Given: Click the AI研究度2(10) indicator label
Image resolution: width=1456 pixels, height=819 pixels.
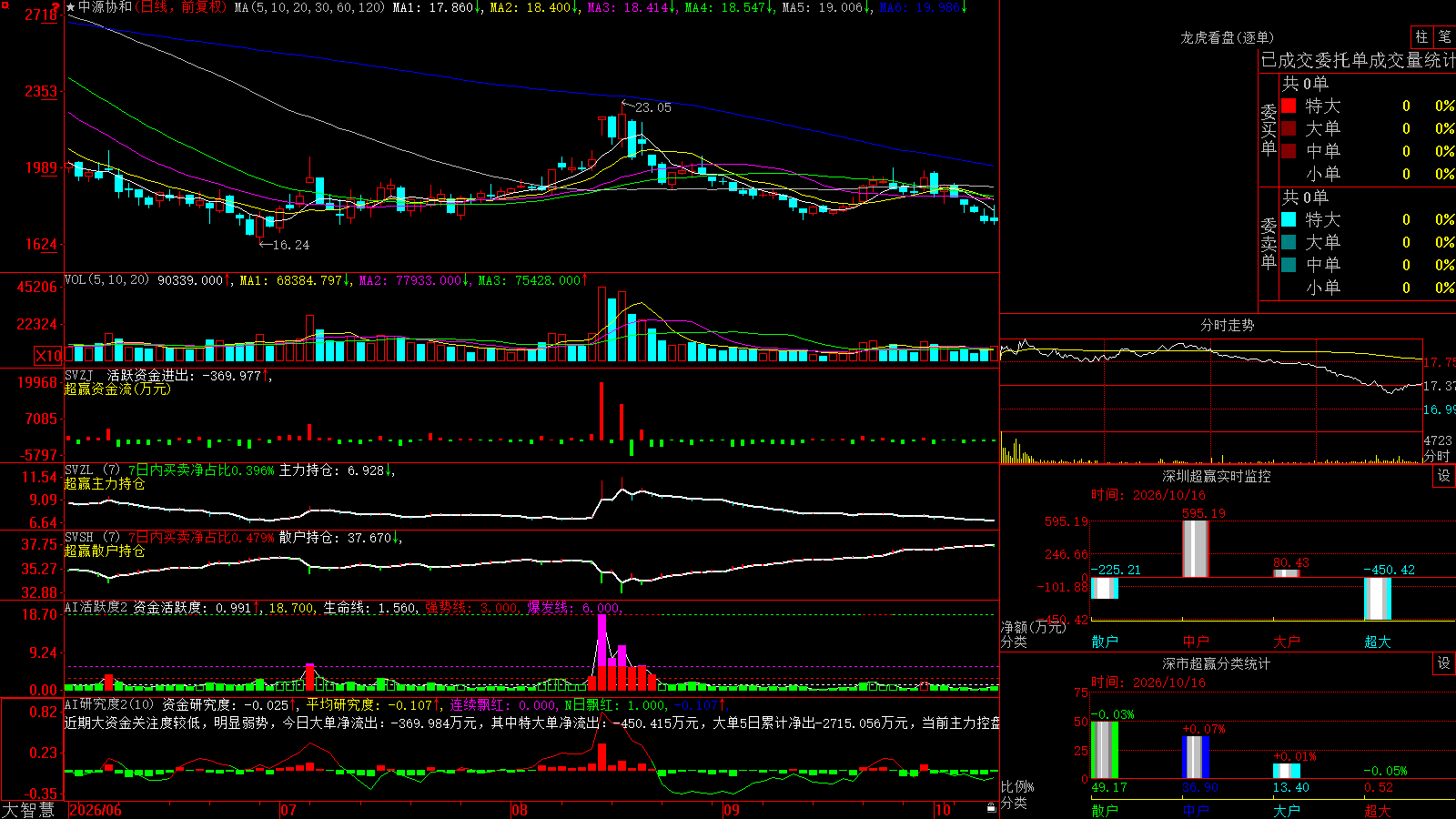Looking at the screenshot, I should (x=109, y=704).
